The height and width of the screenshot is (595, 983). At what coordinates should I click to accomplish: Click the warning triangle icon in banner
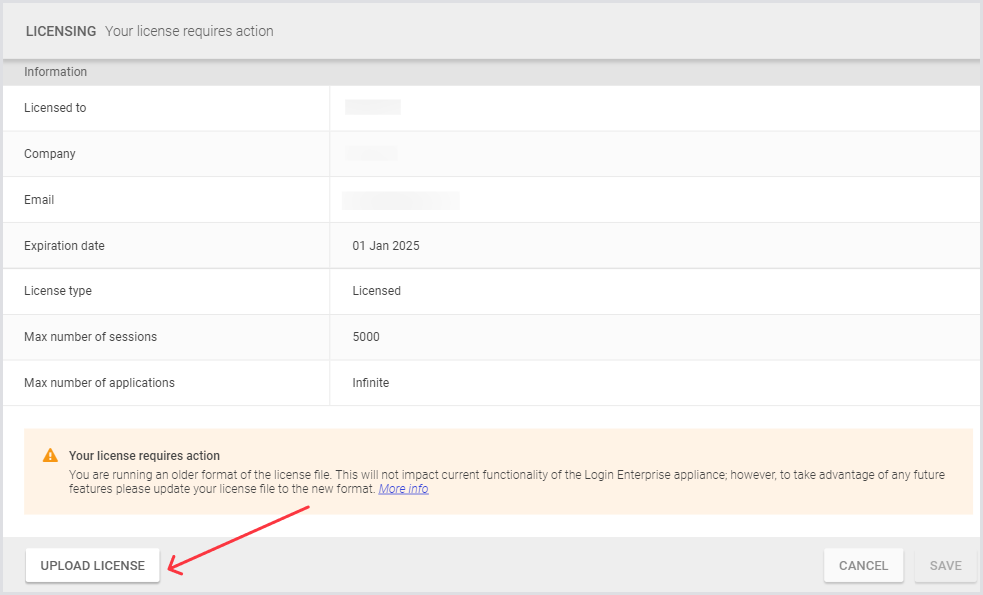(48, 453)
